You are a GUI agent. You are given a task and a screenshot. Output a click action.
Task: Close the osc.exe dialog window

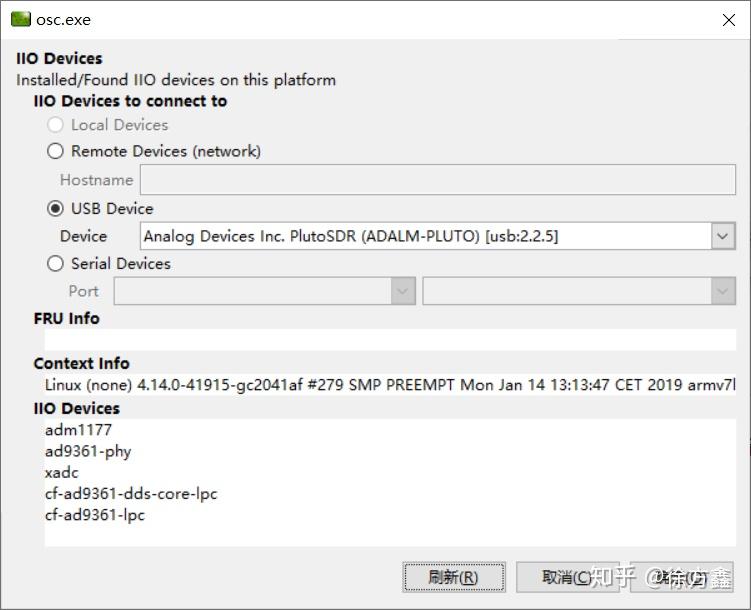click(x=728, y=20)
